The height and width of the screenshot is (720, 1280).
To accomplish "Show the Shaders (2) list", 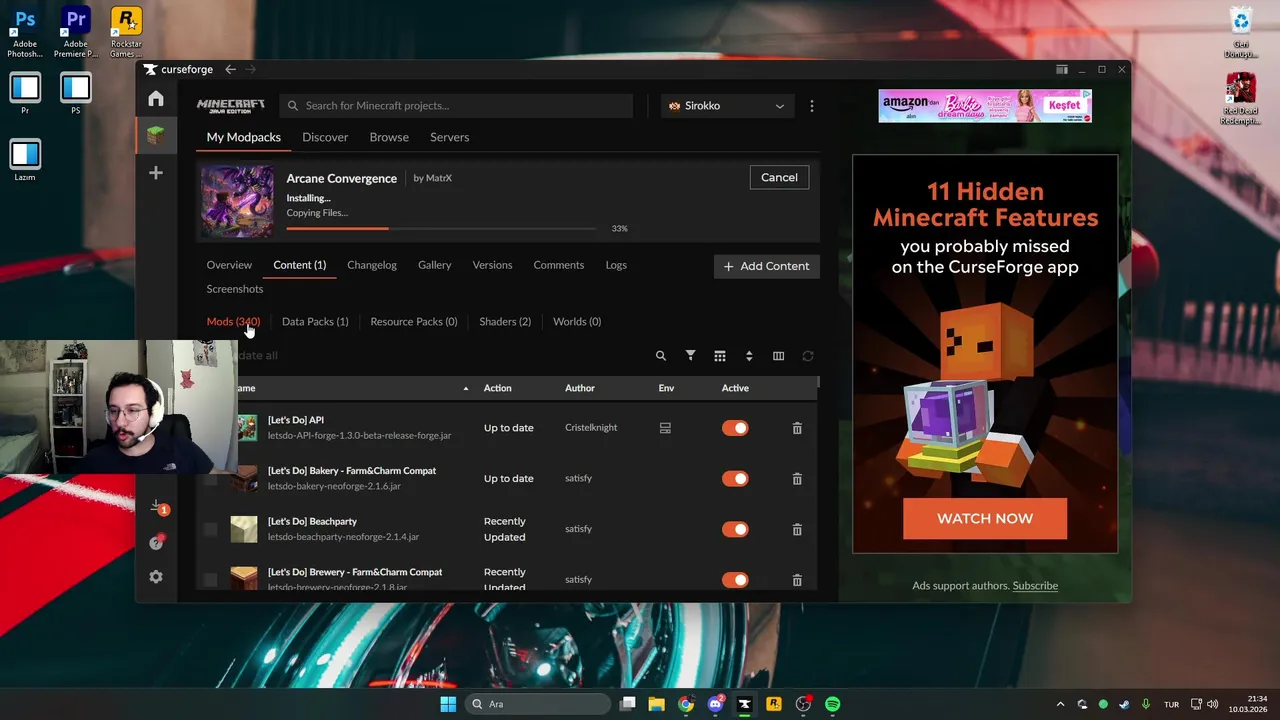I will (x=505, y=322).
